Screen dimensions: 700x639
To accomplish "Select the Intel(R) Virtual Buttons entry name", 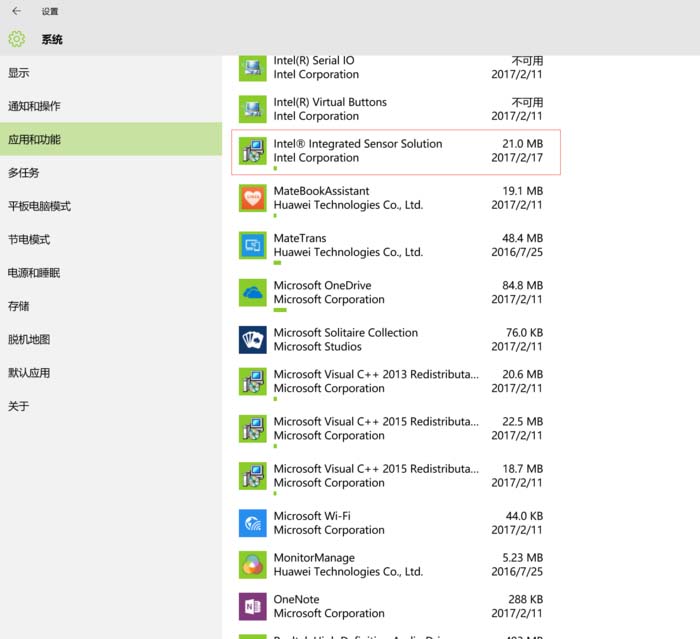I will point(330,102).
